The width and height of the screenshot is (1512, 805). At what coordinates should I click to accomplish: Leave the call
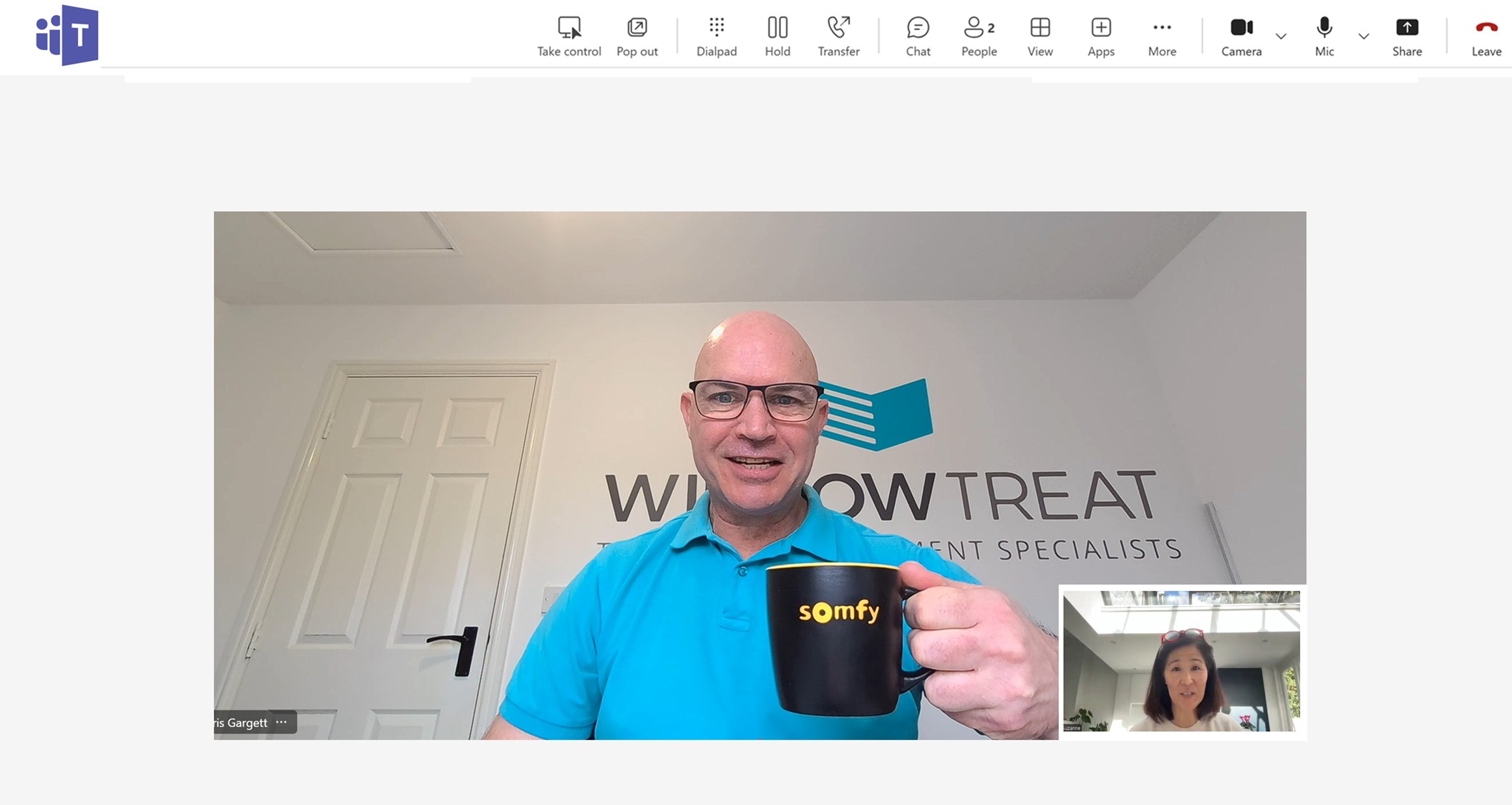1486,29
